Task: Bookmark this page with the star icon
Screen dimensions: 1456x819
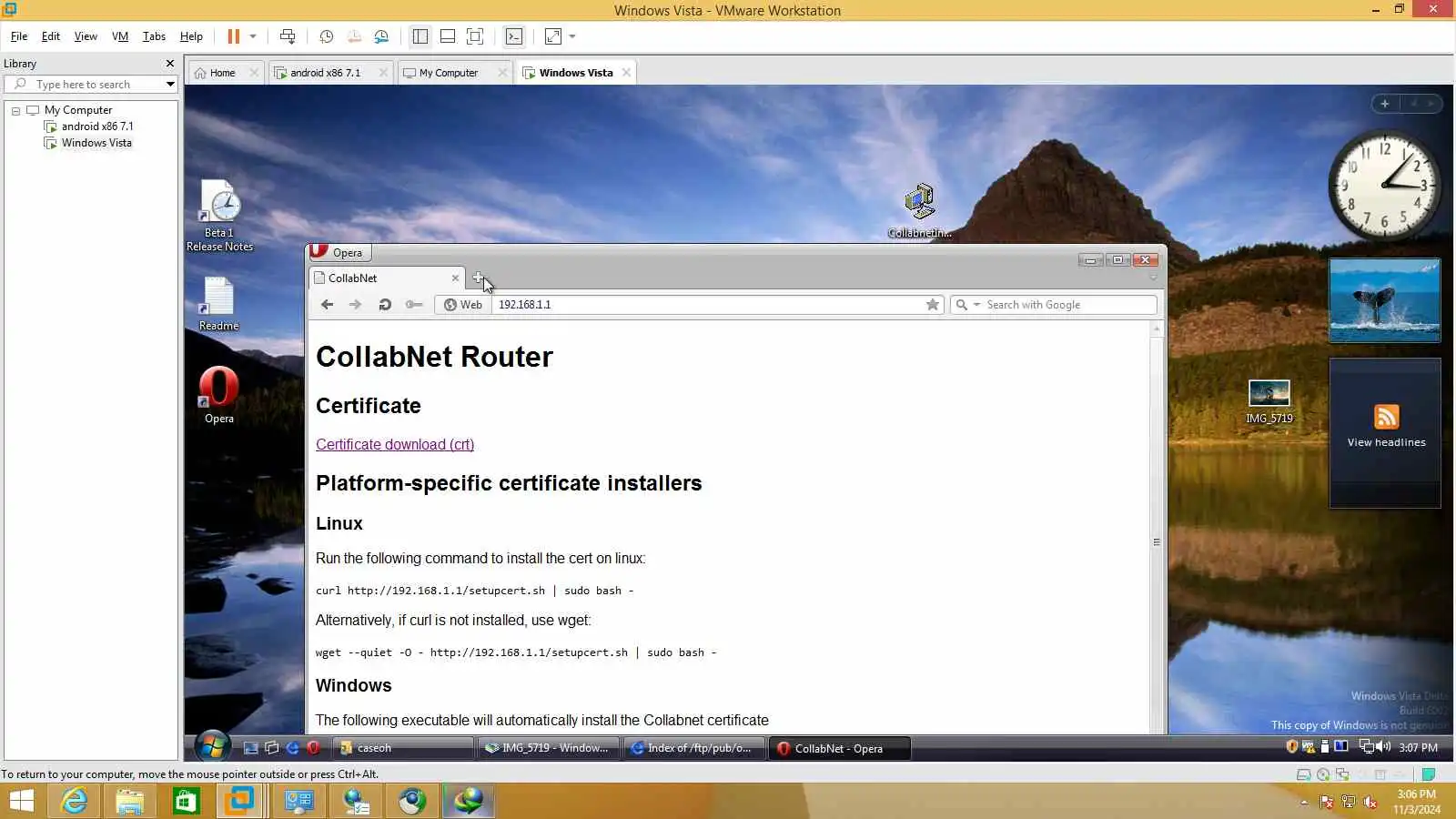Action: tap(933, 305)
